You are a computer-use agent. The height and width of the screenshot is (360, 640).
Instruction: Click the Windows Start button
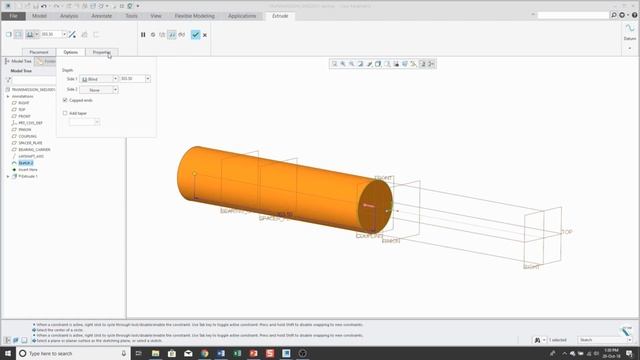[8, 353]
